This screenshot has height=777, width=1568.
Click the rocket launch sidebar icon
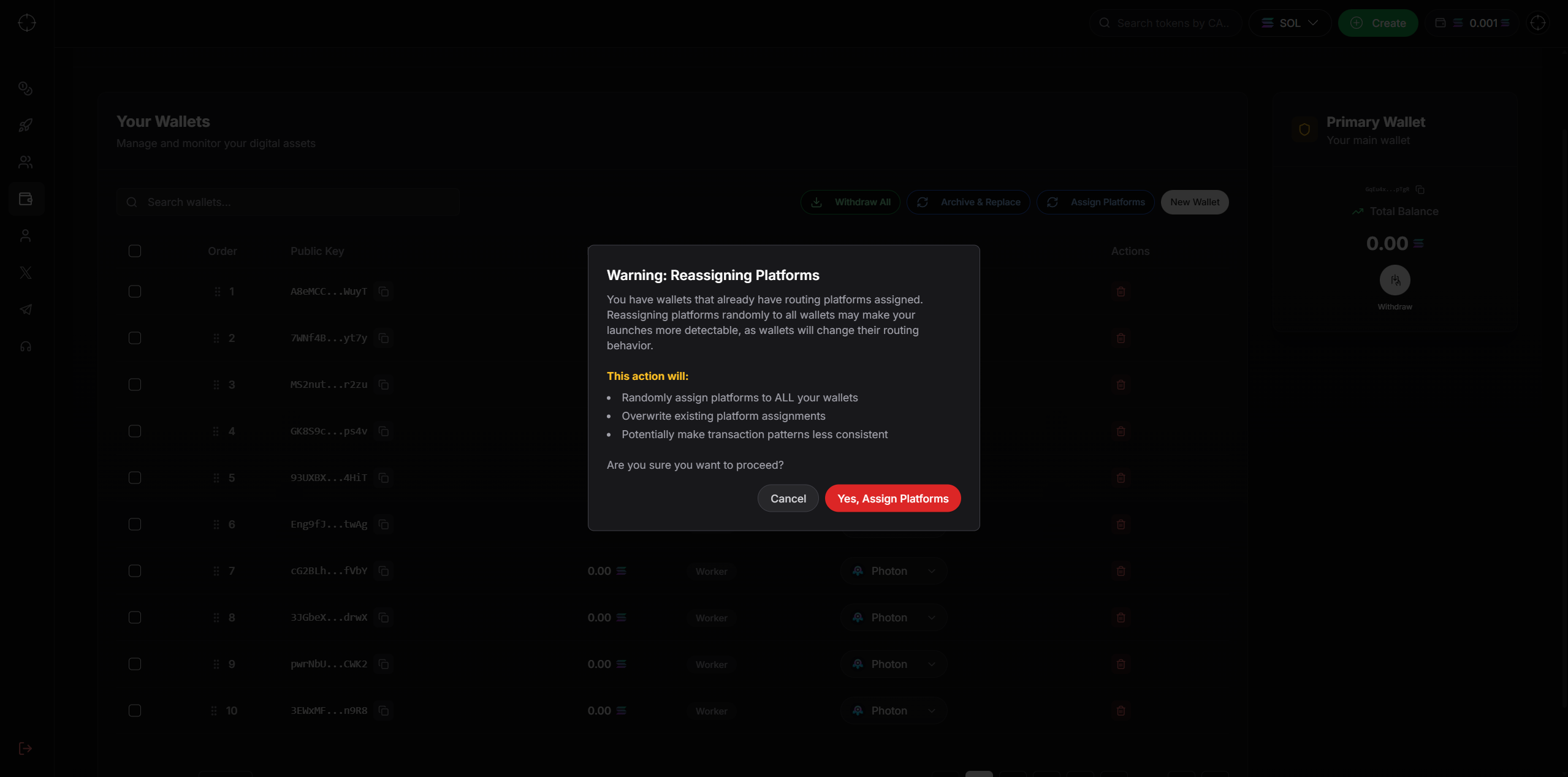(x=26, y=126)
